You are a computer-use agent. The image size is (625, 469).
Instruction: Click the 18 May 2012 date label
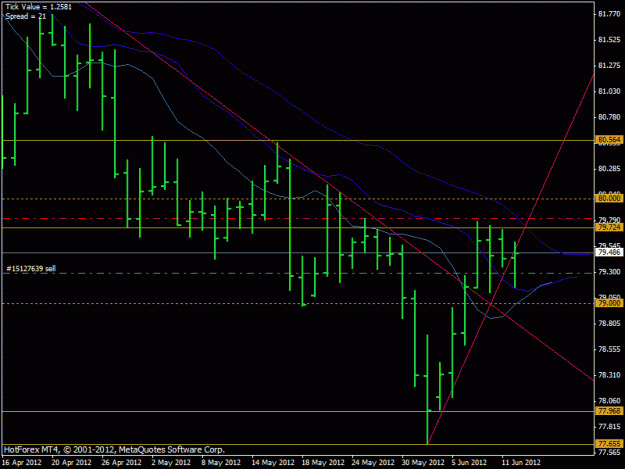coord(323,462)
